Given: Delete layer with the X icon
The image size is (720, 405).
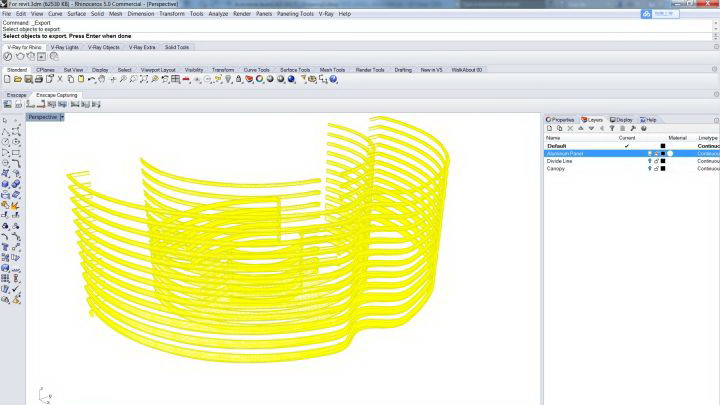Looking at the screenshot, I should [570, 128].
